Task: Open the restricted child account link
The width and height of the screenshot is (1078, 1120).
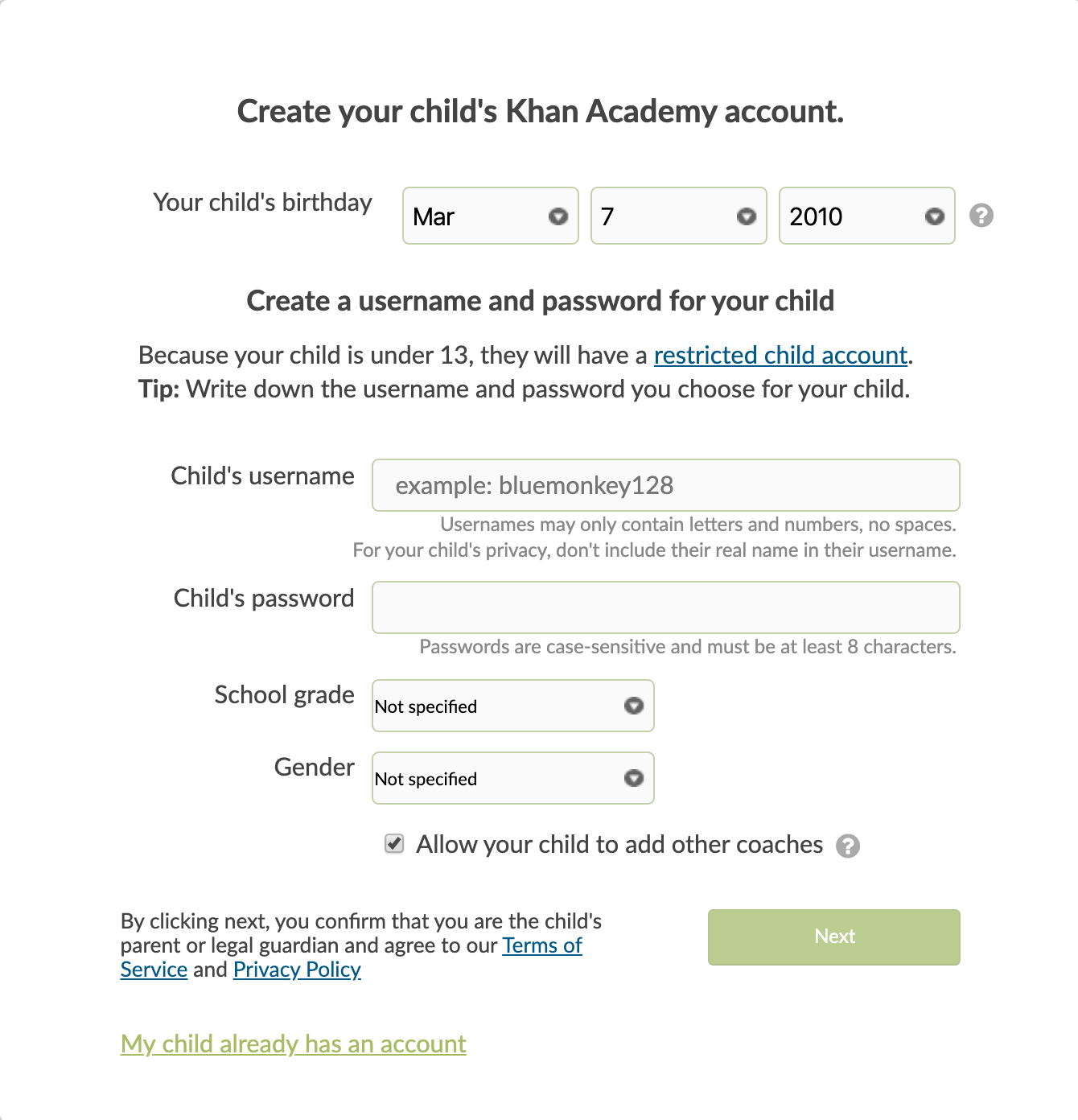Action: coord(780,355)
